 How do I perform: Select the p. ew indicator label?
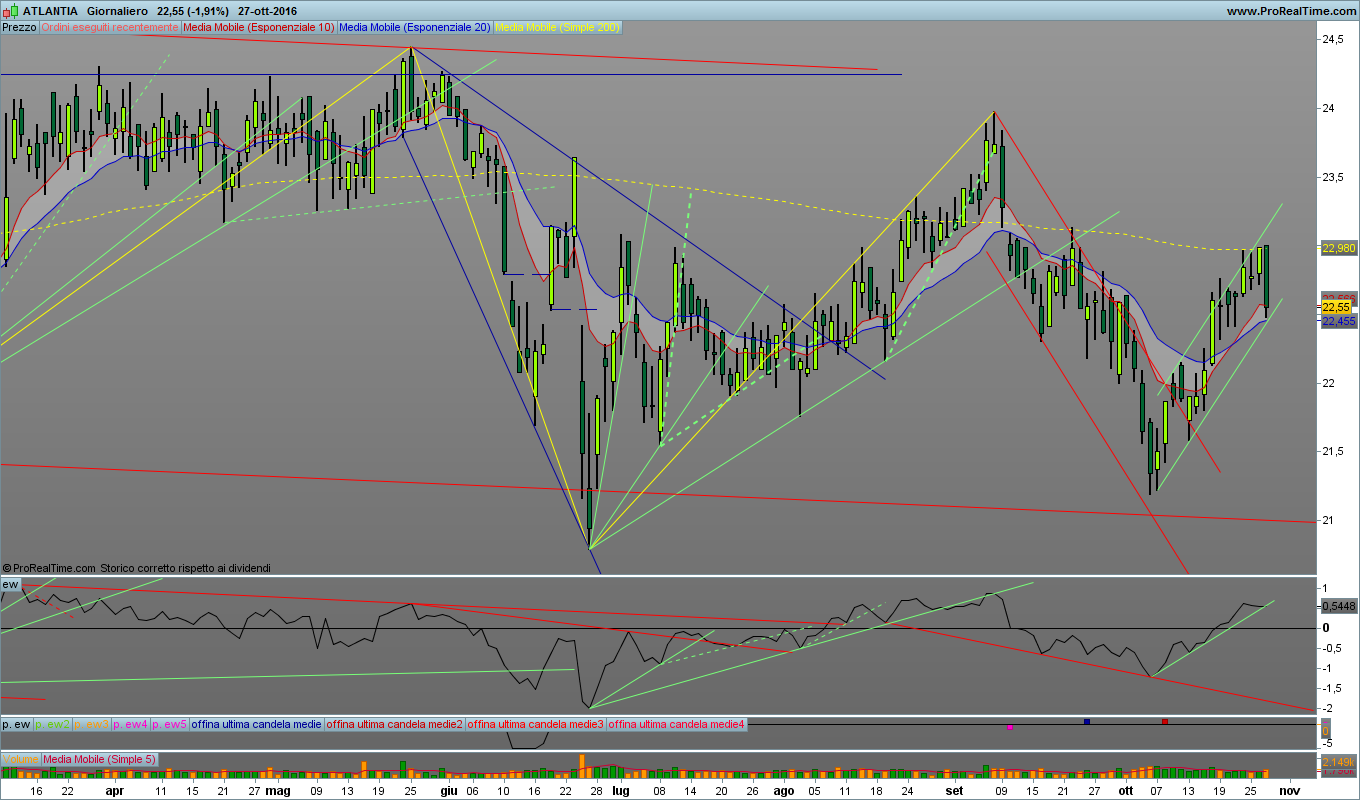pyautogui.click(x=17, y=723)
